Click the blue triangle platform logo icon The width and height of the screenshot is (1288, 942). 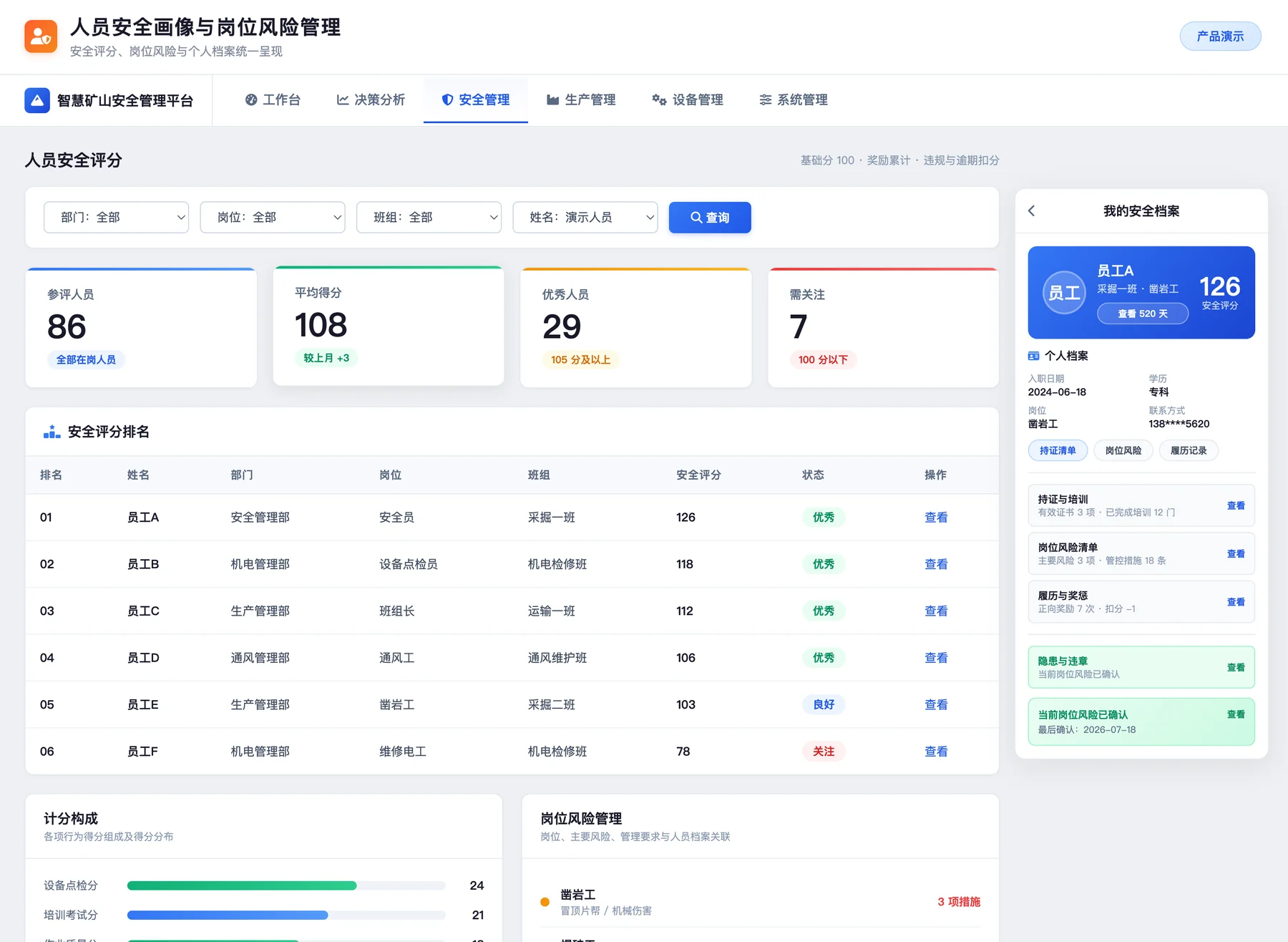click(x=37, y=100)
